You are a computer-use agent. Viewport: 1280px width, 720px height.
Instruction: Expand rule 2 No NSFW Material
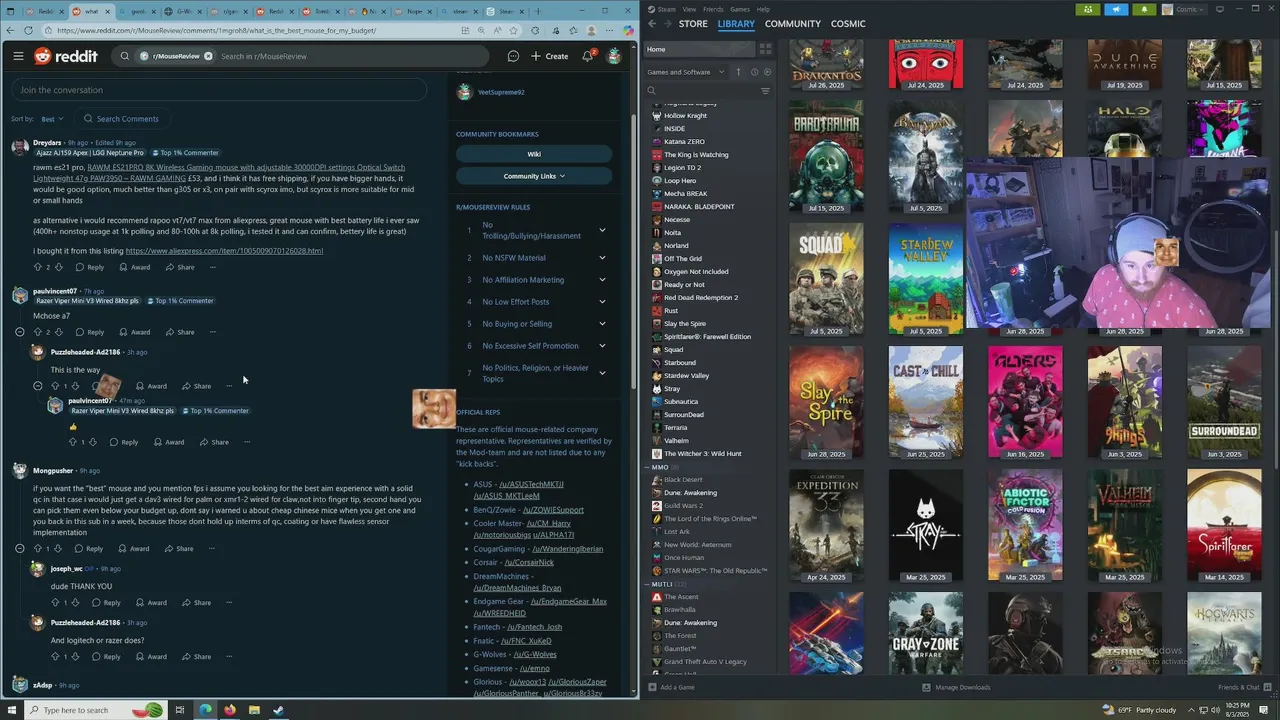coord(602,258)
